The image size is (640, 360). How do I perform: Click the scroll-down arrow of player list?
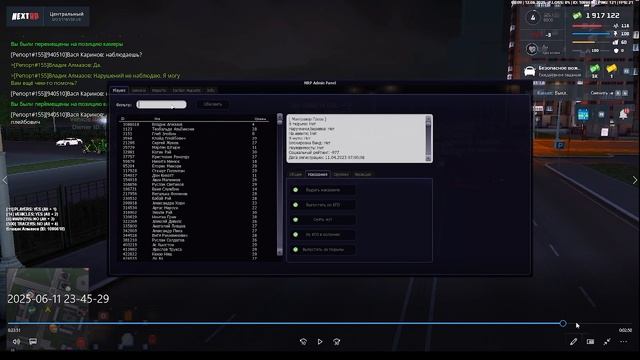point(280,253)
